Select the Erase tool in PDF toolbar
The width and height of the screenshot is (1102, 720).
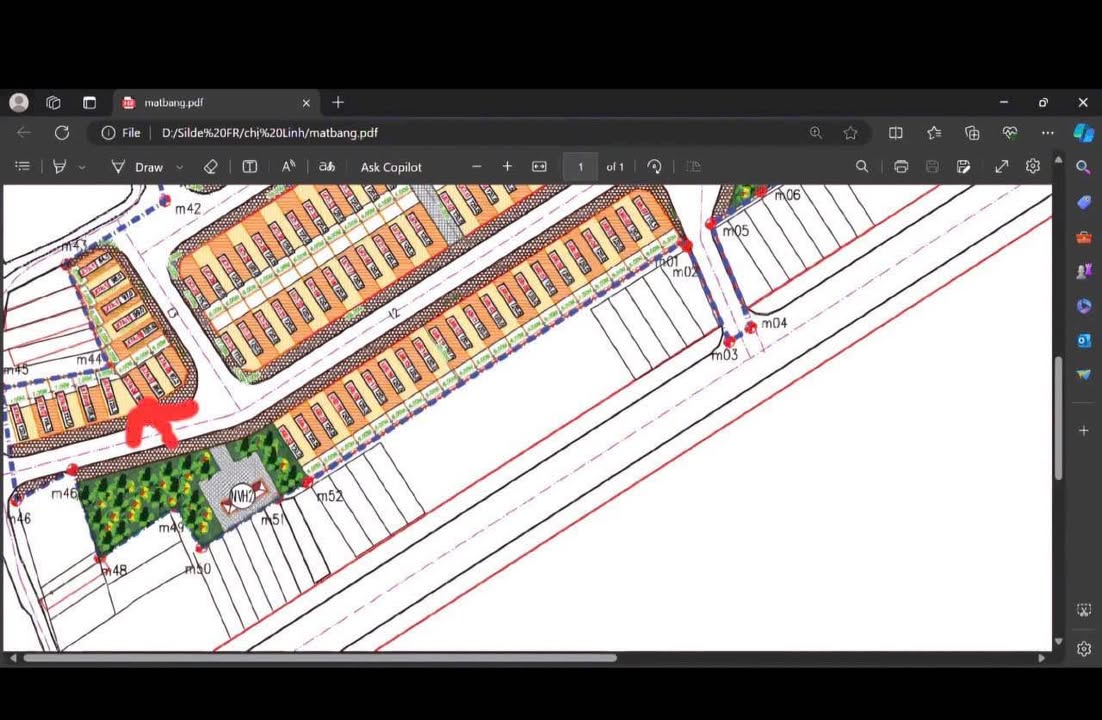[x=210, y=167]
